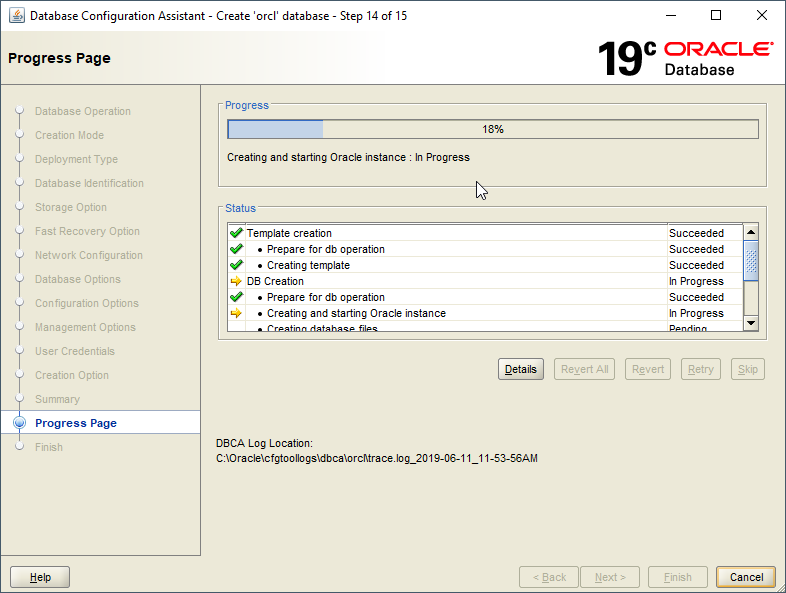Click the status list scroll up arrow
The image size is (786, 593).
751,232
